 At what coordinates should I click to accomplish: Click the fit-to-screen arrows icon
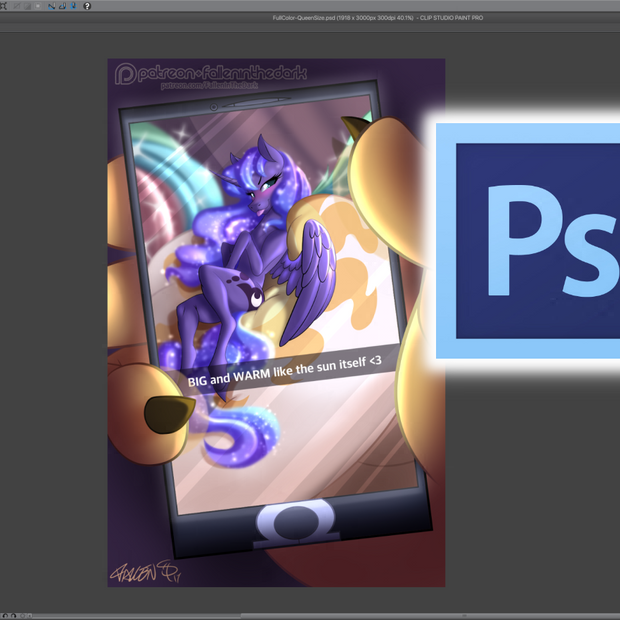coord(4,6)
